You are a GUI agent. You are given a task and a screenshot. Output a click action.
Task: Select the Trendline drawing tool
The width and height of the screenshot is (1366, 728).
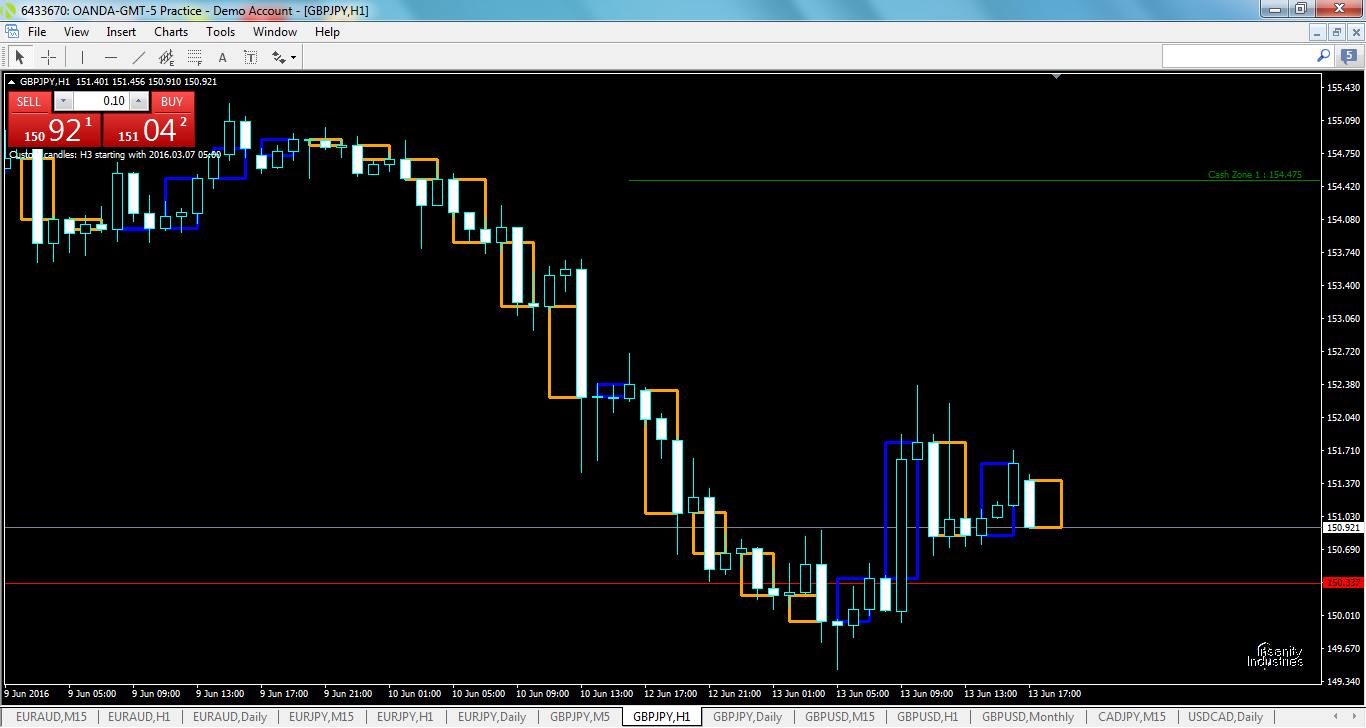[x=138, y=56]
